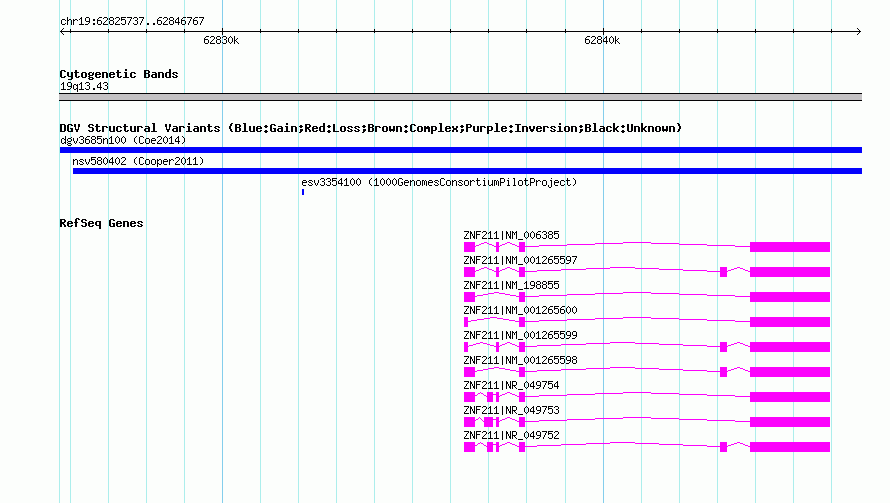
Task: Click the chr19:62825737..62846767 coordinate label
Action: (132, 21)
